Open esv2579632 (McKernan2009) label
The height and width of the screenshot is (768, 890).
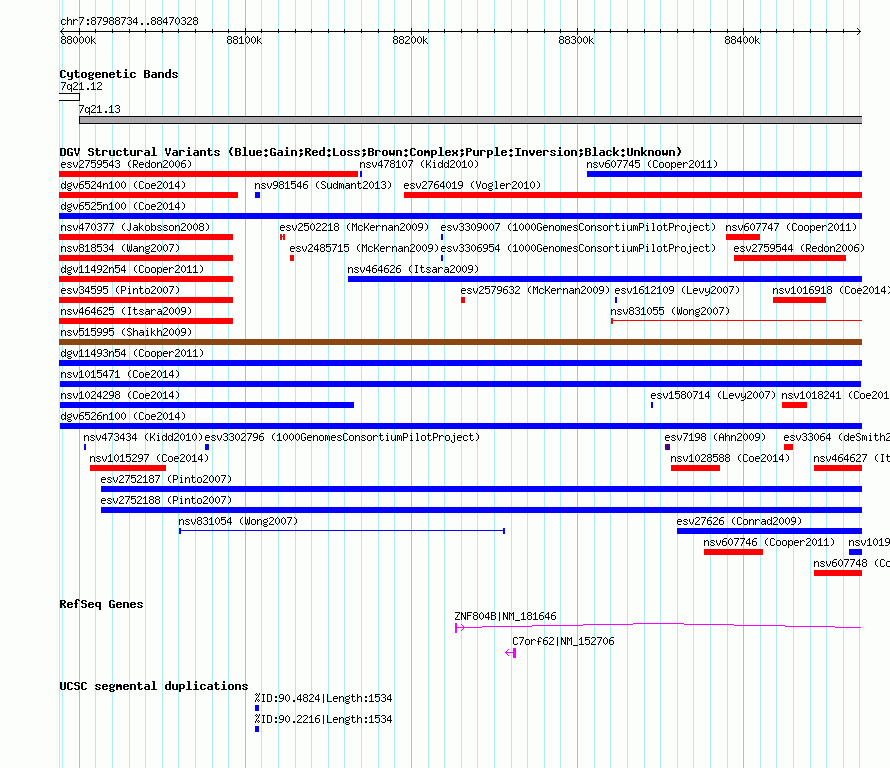(x=535, y=291)
